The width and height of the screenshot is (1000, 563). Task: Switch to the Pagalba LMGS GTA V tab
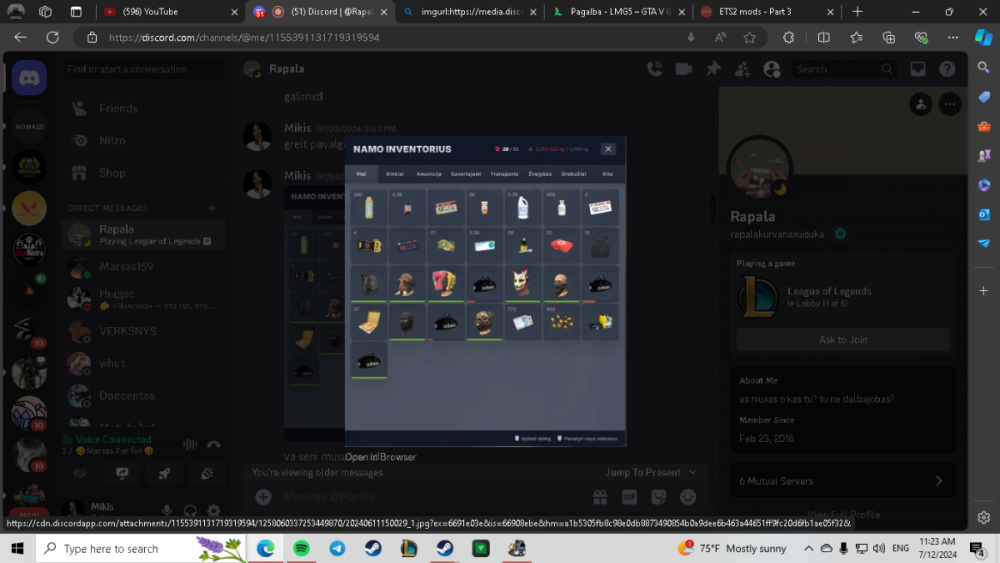coord(619,11)
